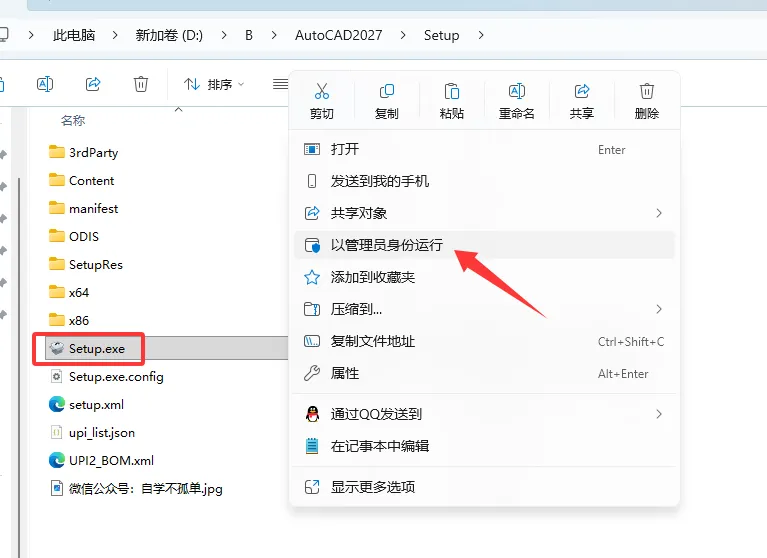Go to 新加卷 (D:) in the breadcrumb
This screenshot has height=558, width=767.
click(x=169, y=35)
